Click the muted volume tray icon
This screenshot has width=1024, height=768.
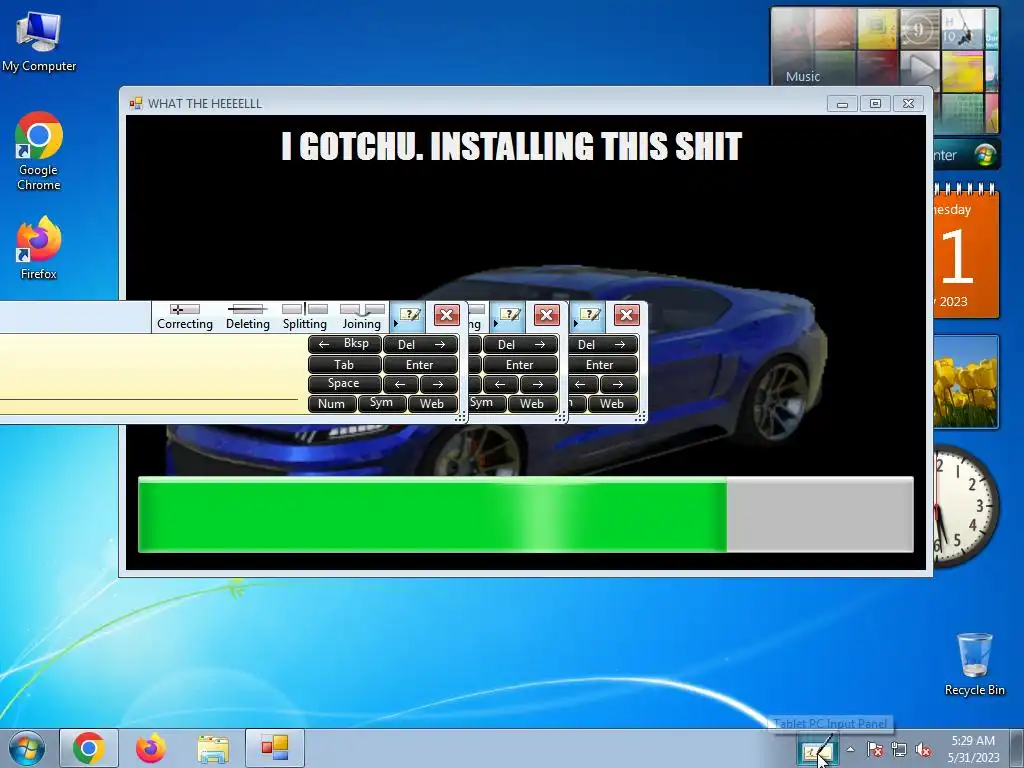[x=923, y=750]
